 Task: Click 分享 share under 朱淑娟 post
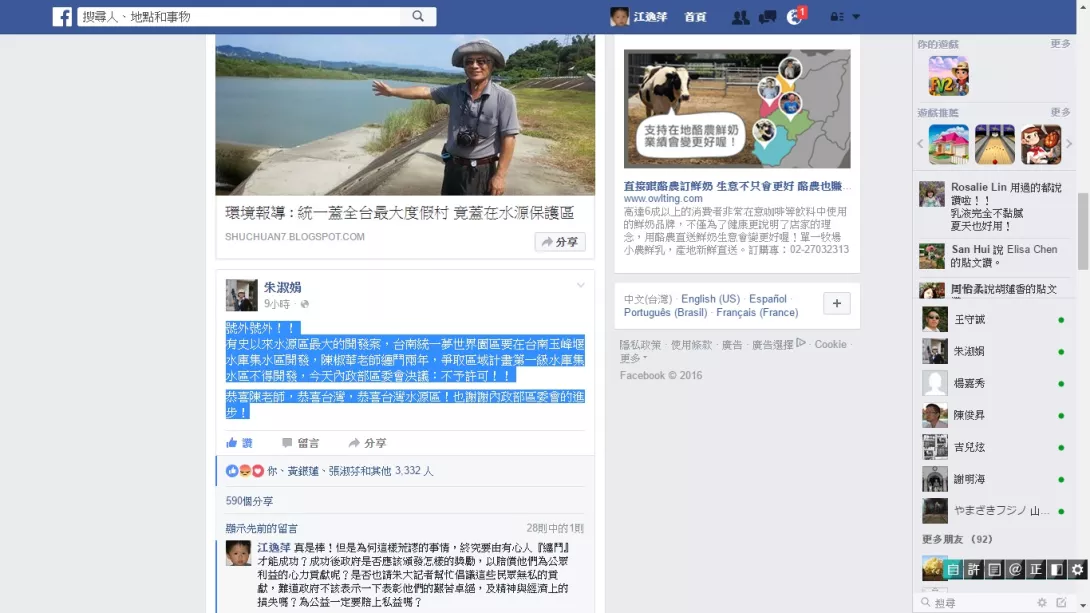[x=367, y=443]
